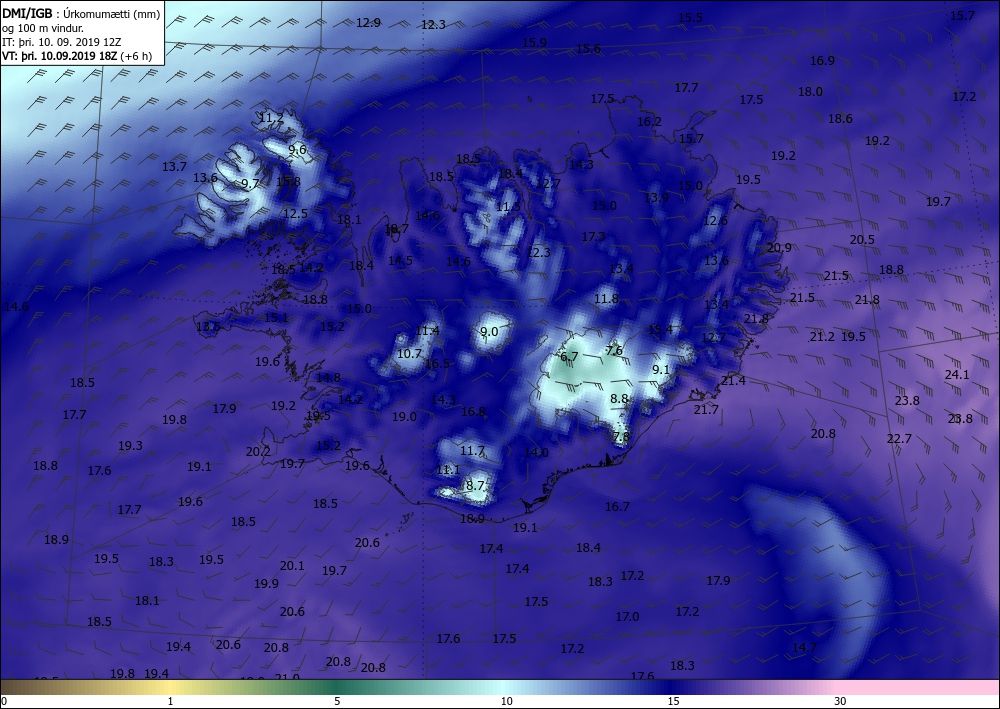Click the 13.9 value on the map
1000x709 pixels.
click(x=656, y=198)
